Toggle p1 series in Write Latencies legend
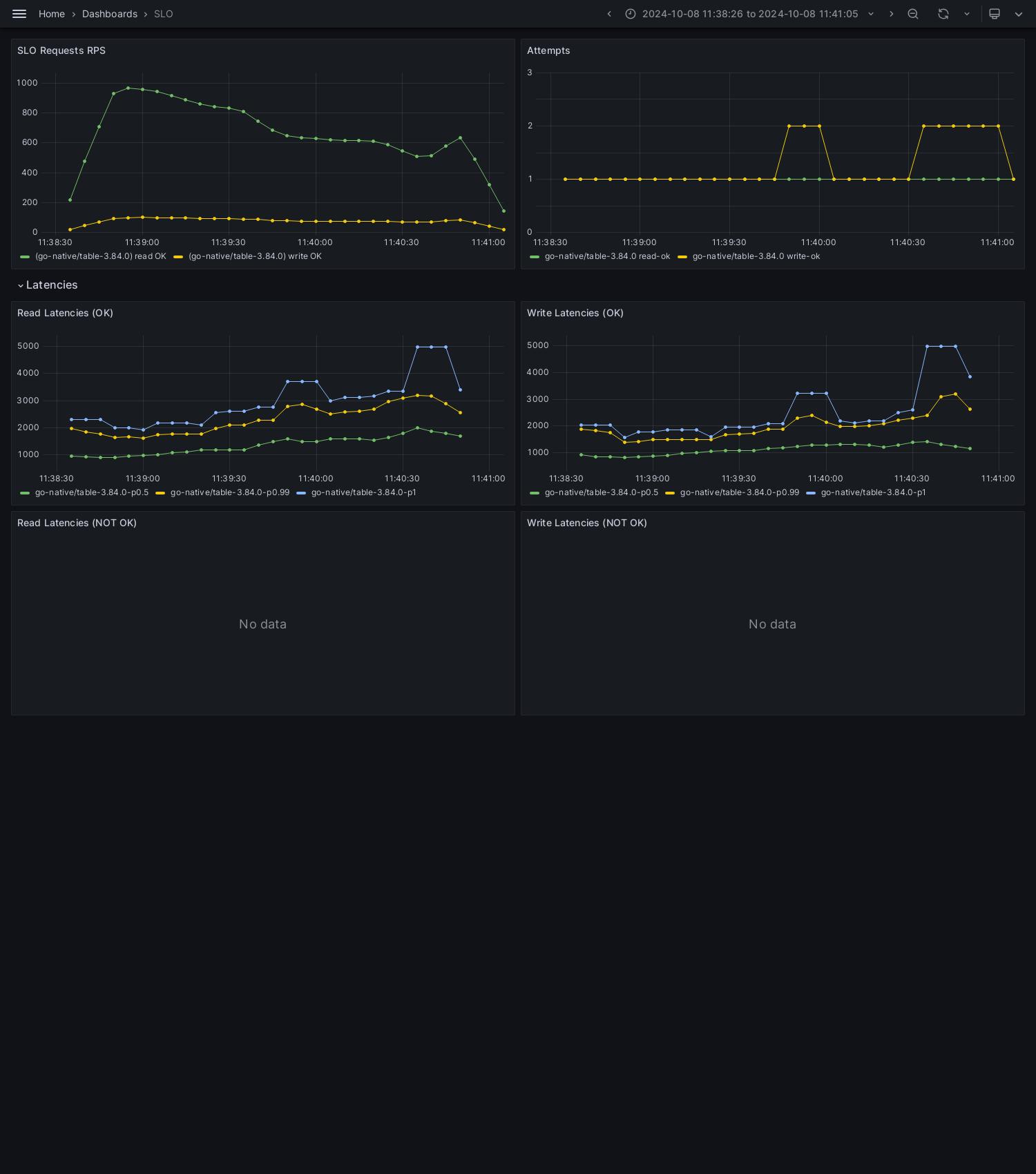1036x1174 pixels. 874,492
